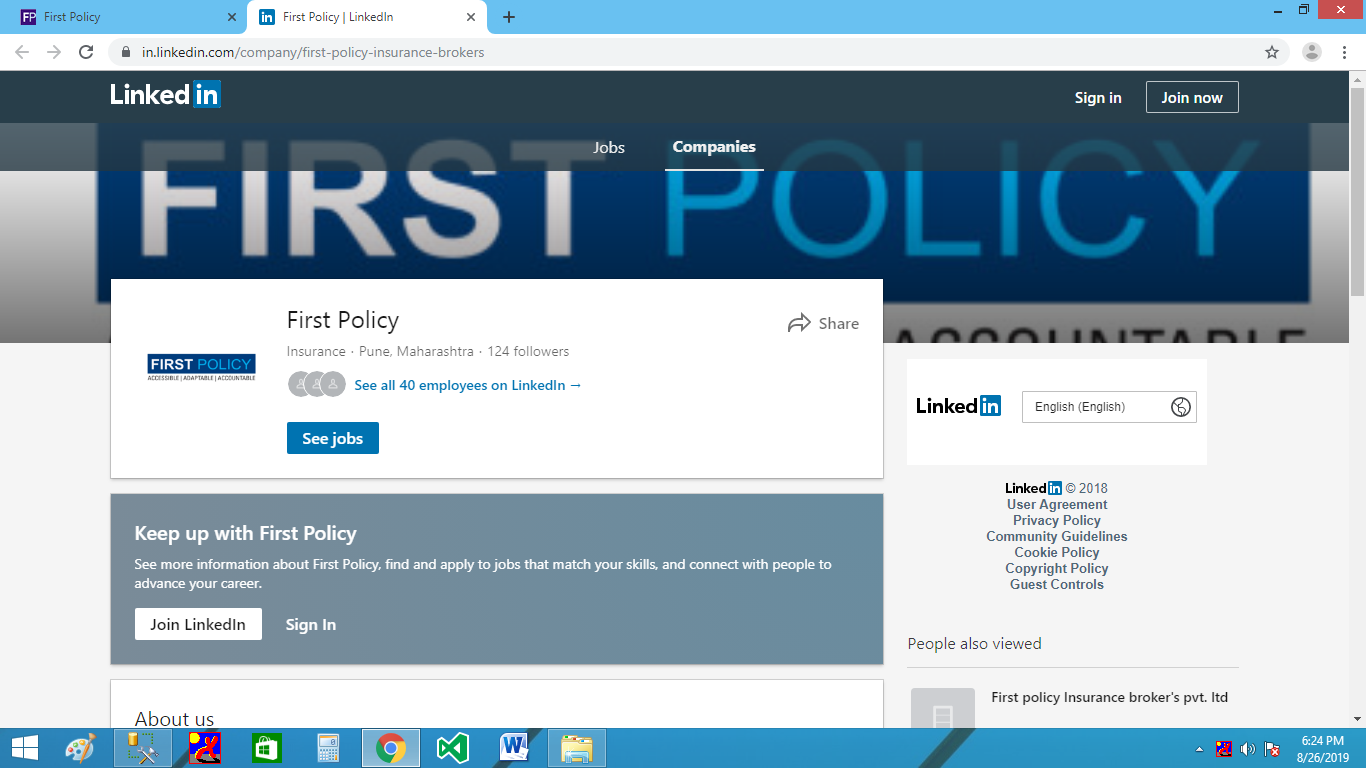Click the See jobs button
Viewport: 1366px width, 768px height.
[333, 438]
